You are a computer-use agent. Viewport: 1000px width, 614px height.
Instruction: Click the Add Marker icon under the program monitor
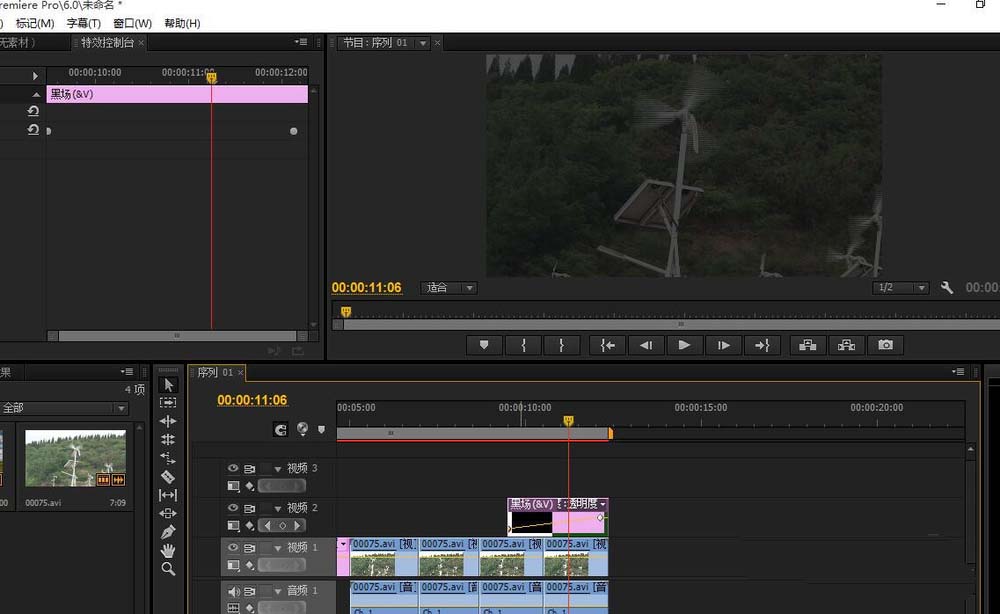pos(483,345)
